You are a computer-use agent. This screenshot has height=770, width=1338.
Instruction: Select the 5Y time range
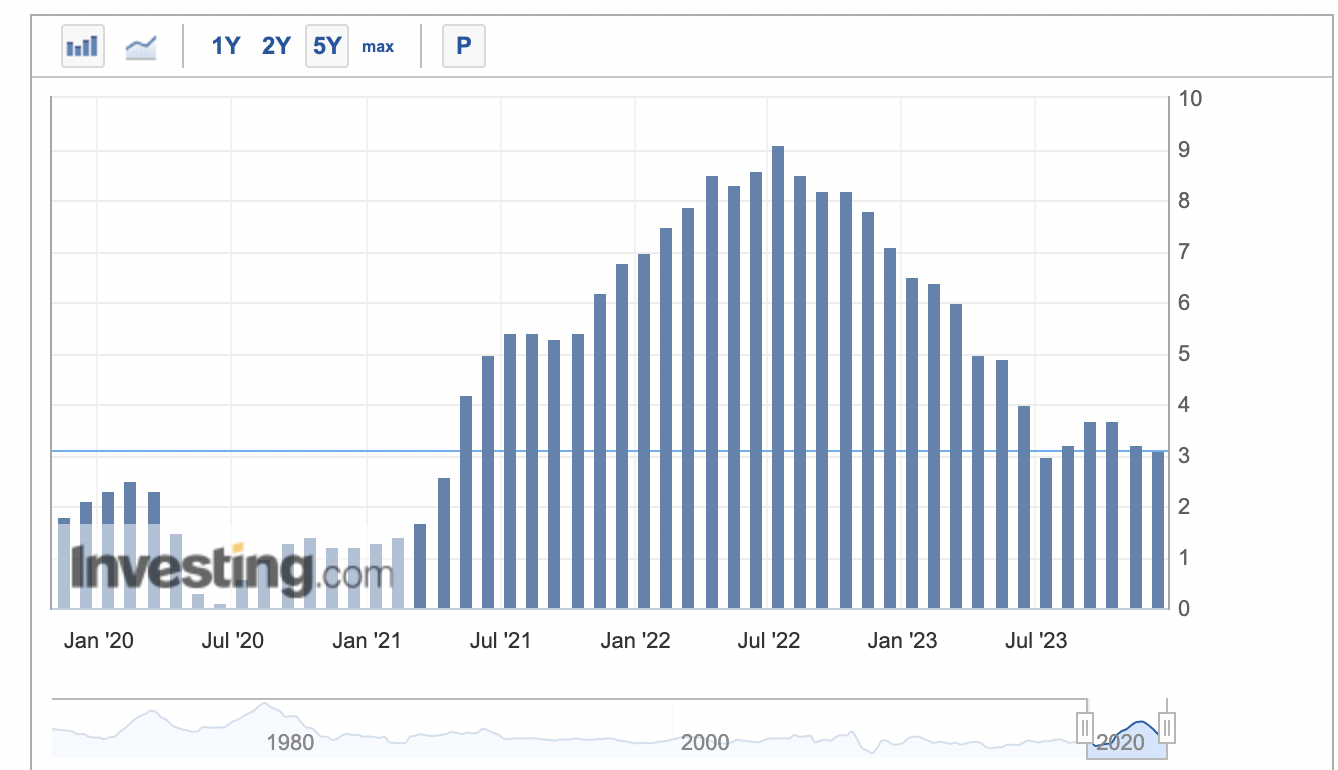point(327,46)
